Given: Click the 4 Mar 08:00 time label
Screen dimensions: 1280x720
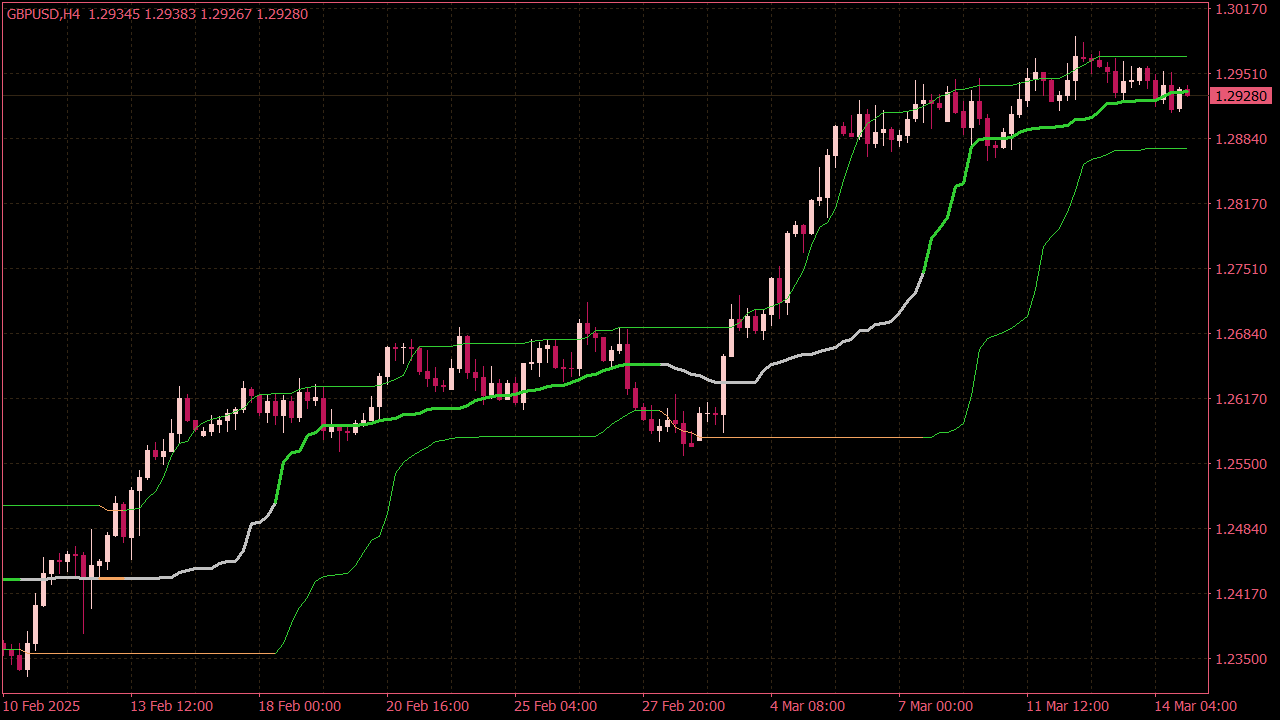Looking at the screenshot, I should pyautogui.click(x=807, y=706).
